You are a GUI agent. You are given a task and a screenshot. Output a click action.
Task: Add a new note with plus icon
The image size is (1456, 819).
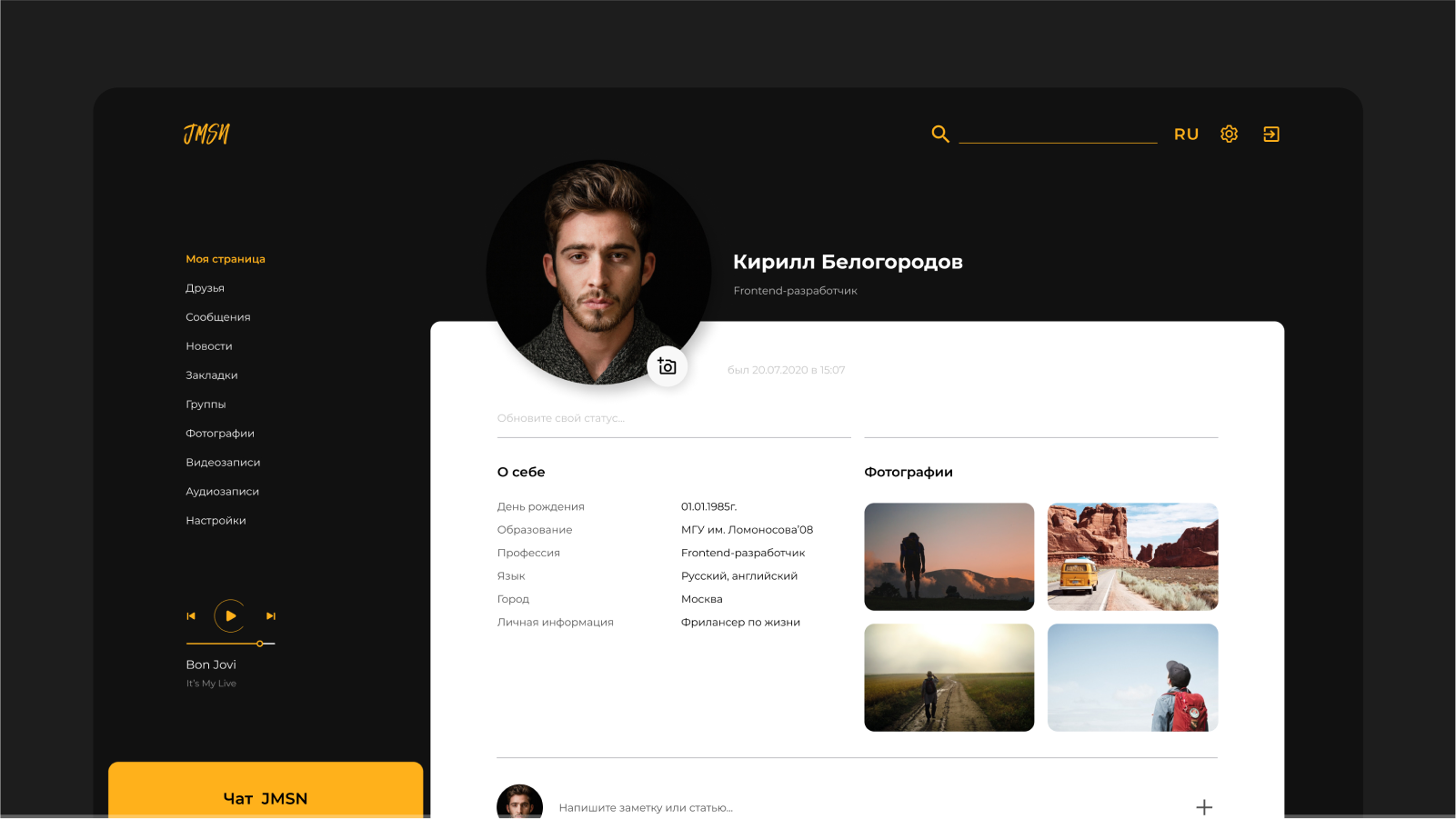coord(1204,807)
